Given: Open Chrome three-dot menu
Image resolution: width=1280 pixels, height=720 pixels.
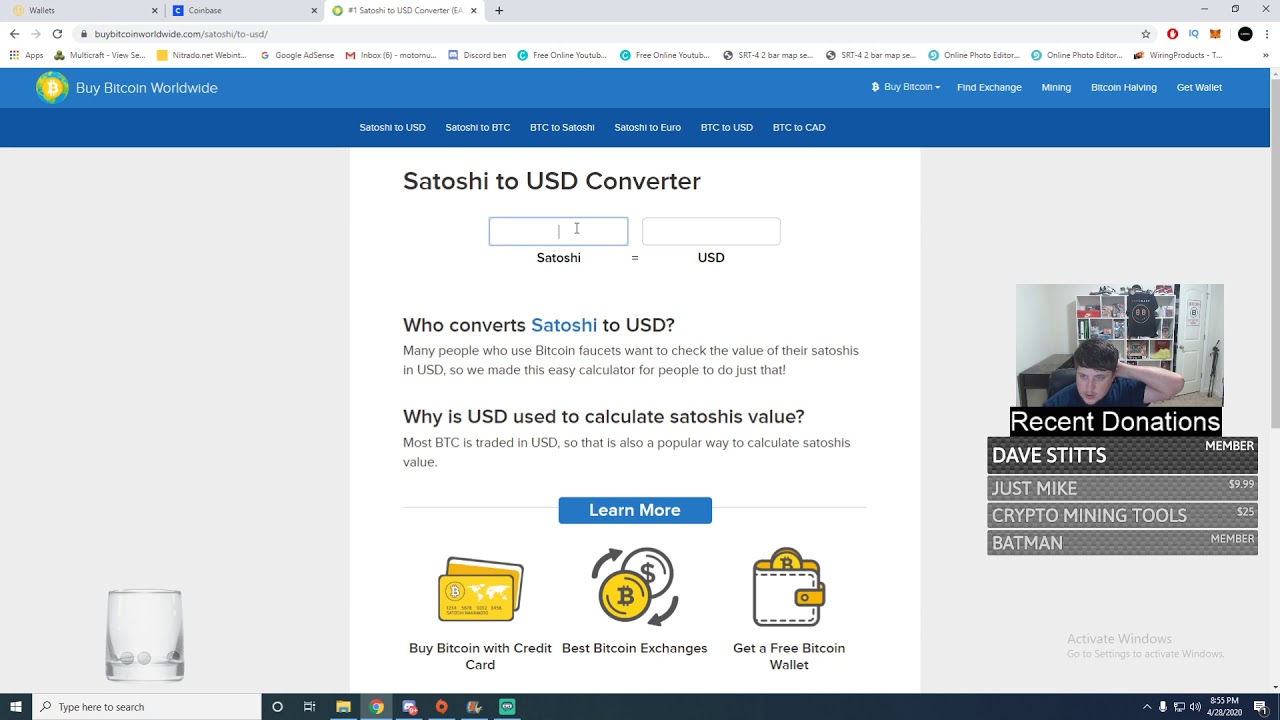Looking at the screenshot, I should [1267, 34].
